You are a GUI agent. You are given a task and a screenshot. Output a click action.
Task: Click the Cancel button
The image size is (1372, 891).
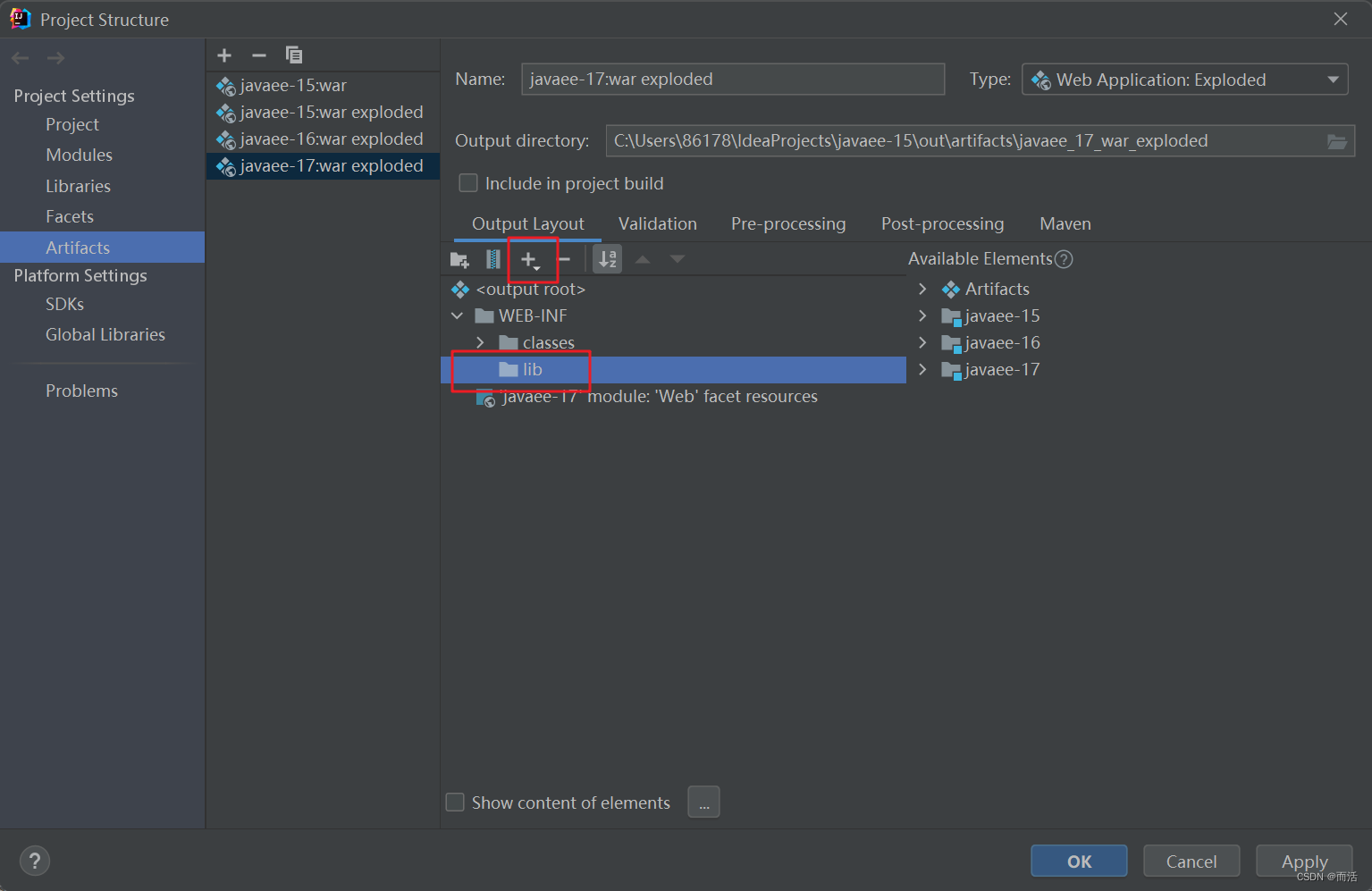pos(1191,862)
